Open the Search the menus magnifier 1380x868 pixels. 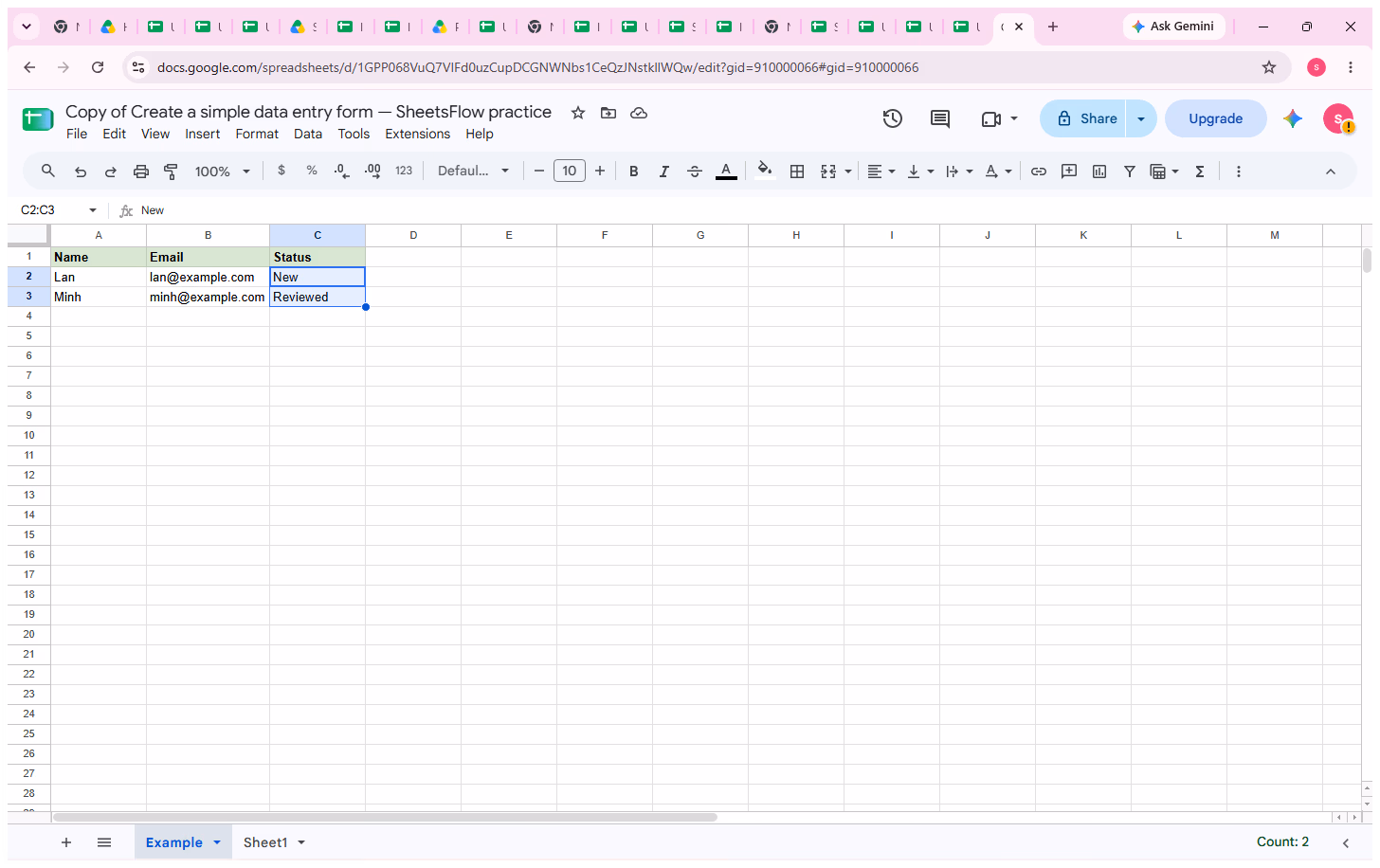tap(48, 171)
